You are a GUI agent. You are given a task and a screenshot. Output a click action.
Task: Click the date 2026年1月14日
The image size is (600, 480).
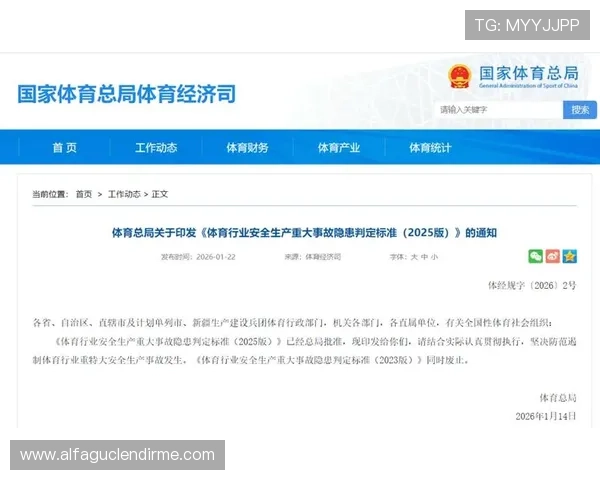pyautogui.click(x=546, y=416)
